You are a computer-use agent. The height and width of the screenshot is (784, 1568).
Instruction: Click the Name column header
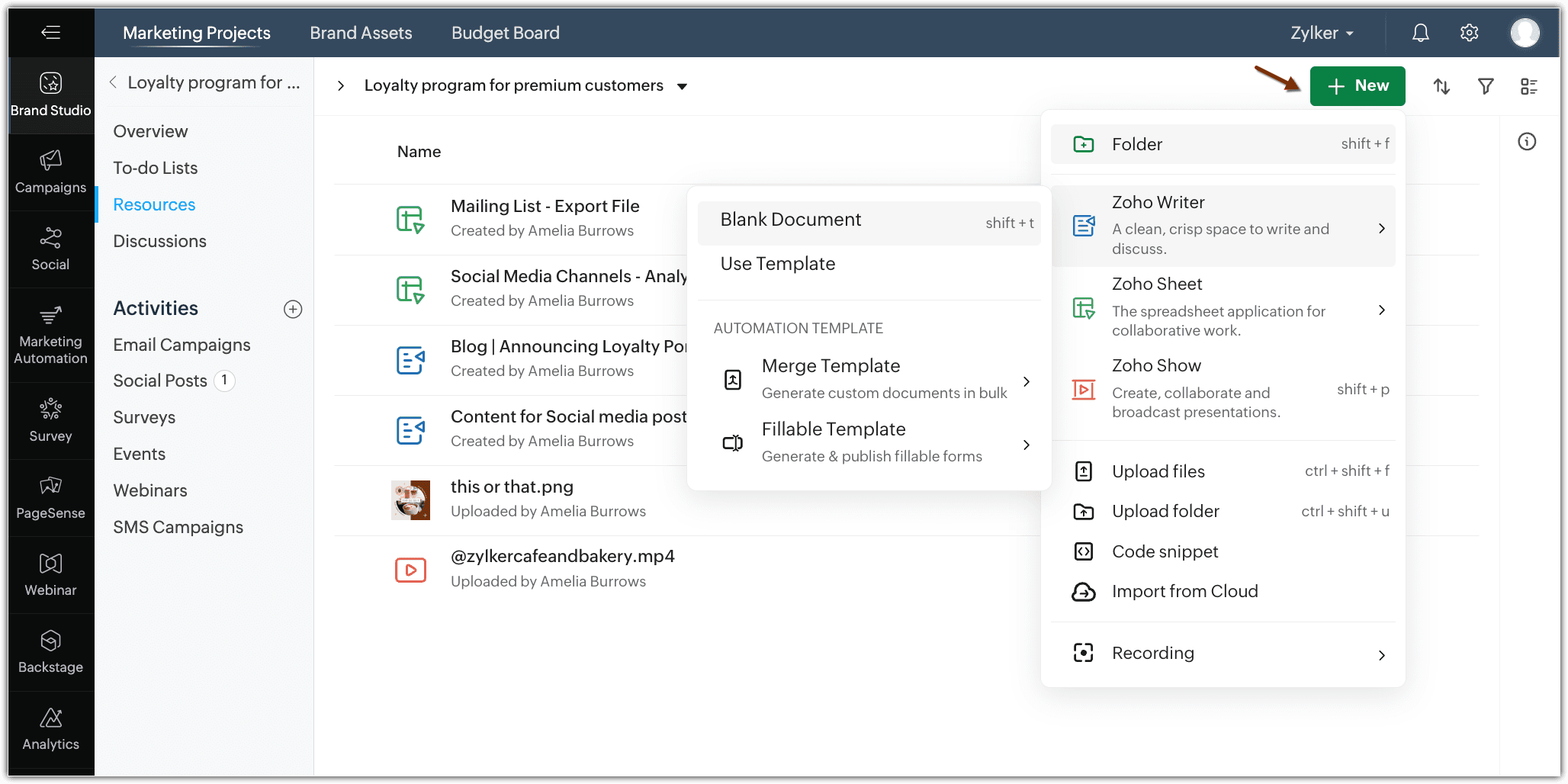(x=419, y=152)
